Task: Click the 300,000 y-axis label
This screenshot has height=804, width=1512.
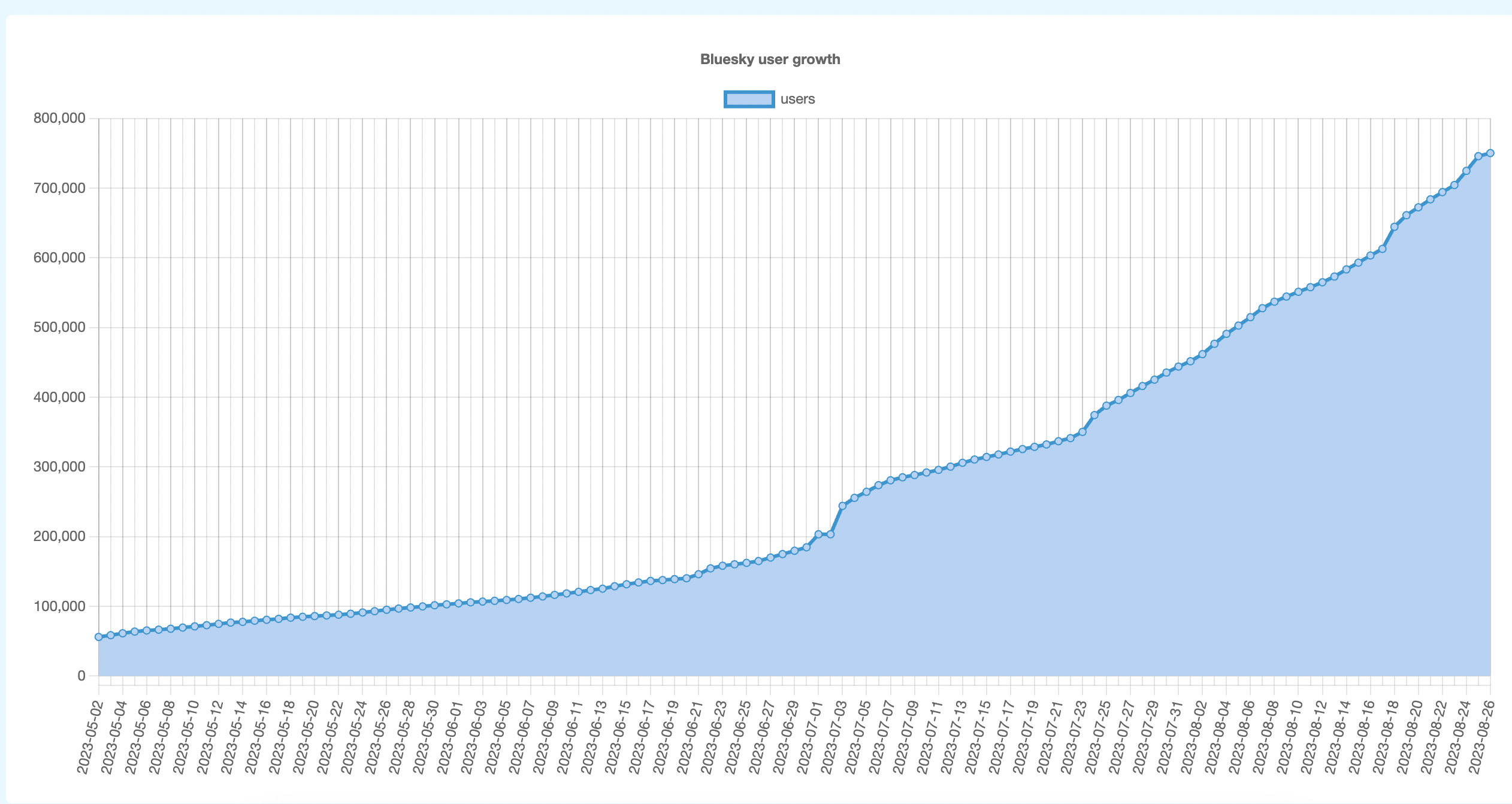Action: pyautogui.click(x=59, y=467)
